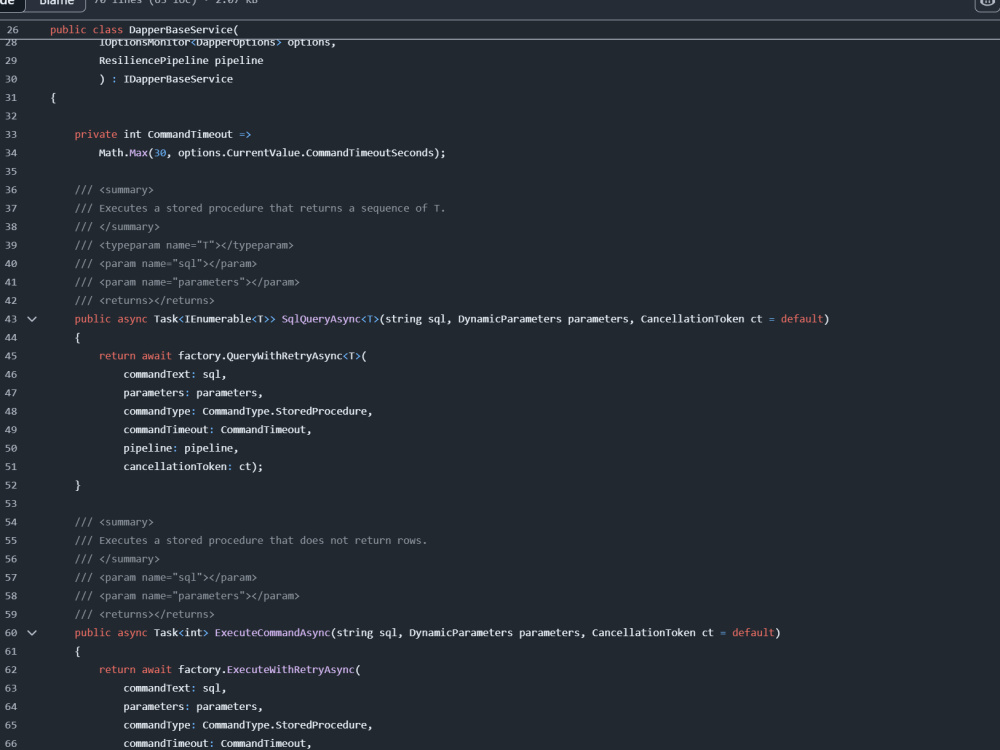Click comment 'does not return rows.' on line 55
1000x750 pixels.
pyautogui.click(x=363, y=541)
